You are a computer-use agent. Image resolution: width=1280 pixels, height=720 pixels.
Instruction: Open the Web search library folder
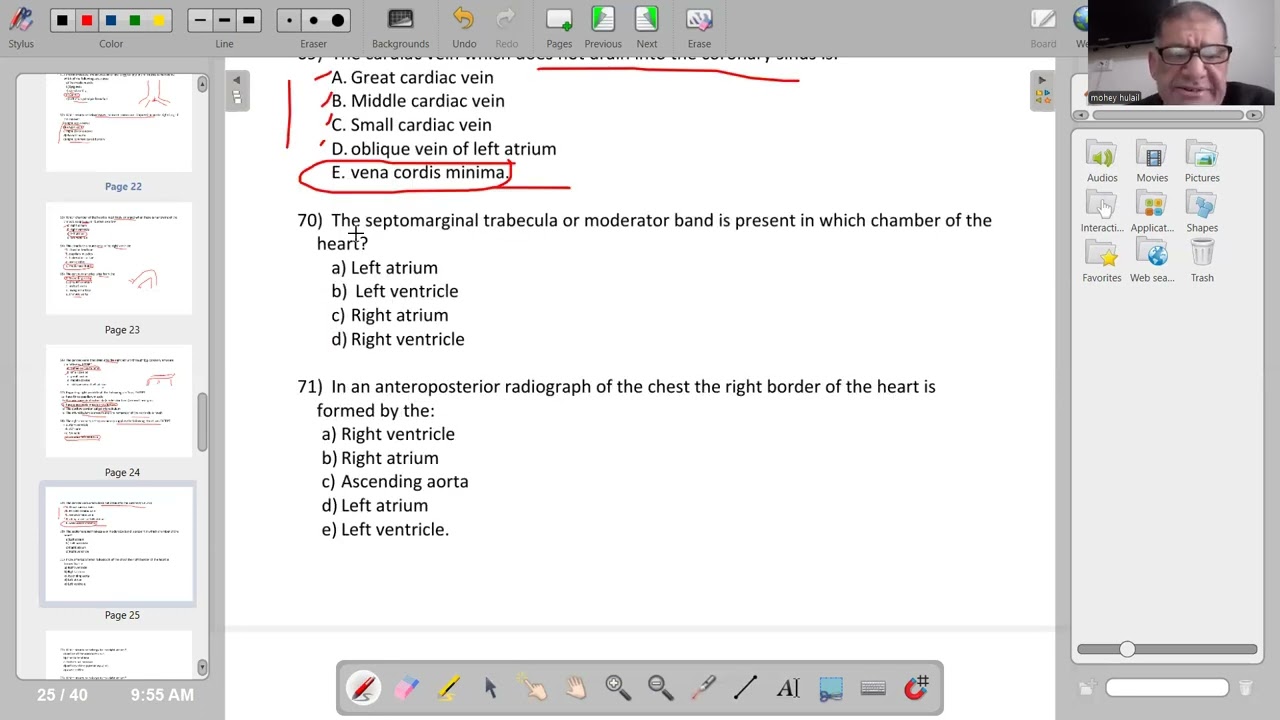pos(1152,262)
